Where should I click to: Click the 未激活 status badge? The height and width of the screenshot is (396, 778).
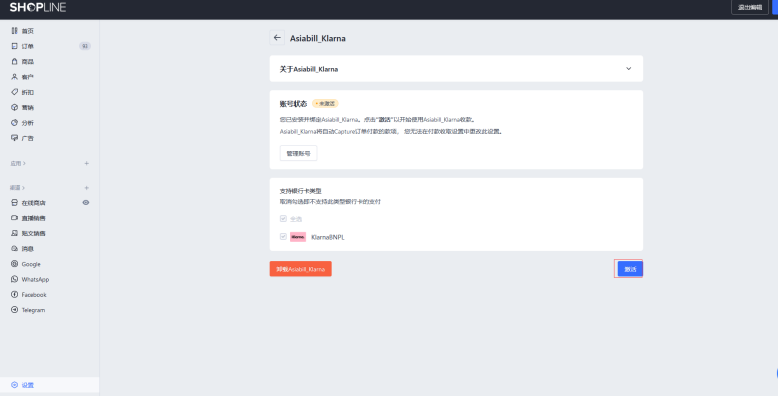click(x=325, y=104)
